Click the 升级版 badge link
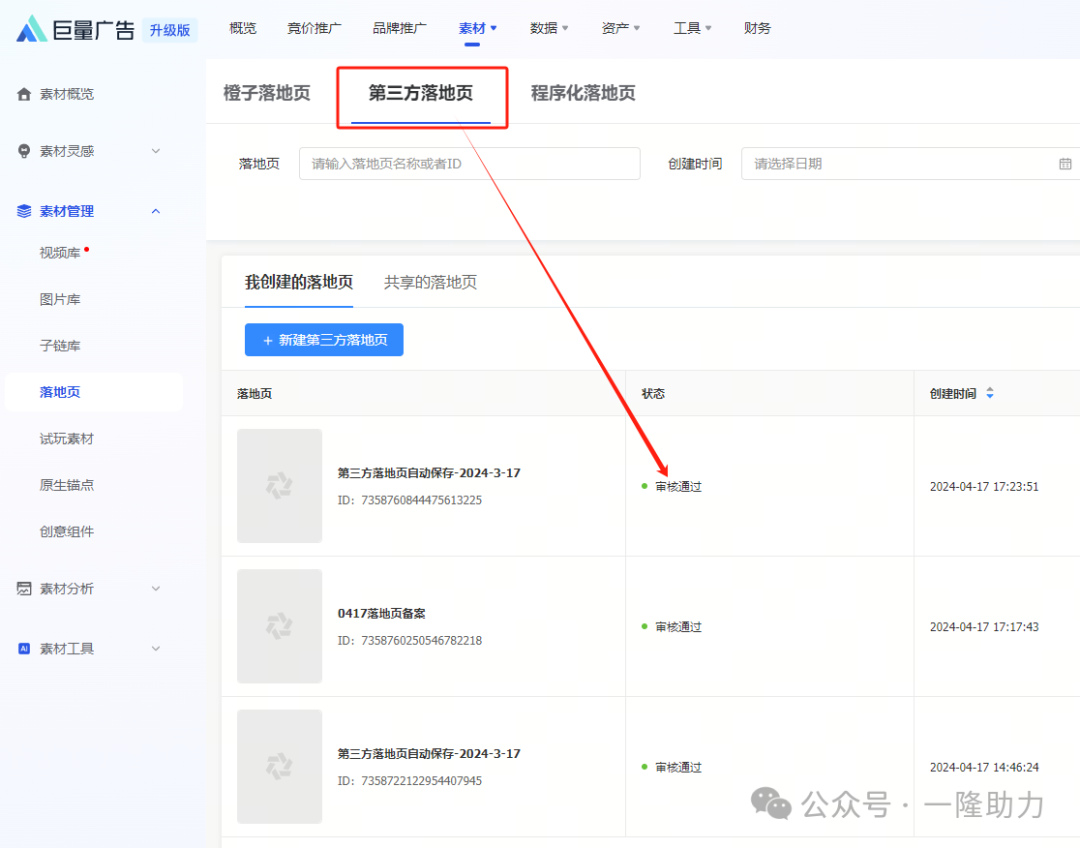Screen dimensions: 1080x848 click(170, 29)
